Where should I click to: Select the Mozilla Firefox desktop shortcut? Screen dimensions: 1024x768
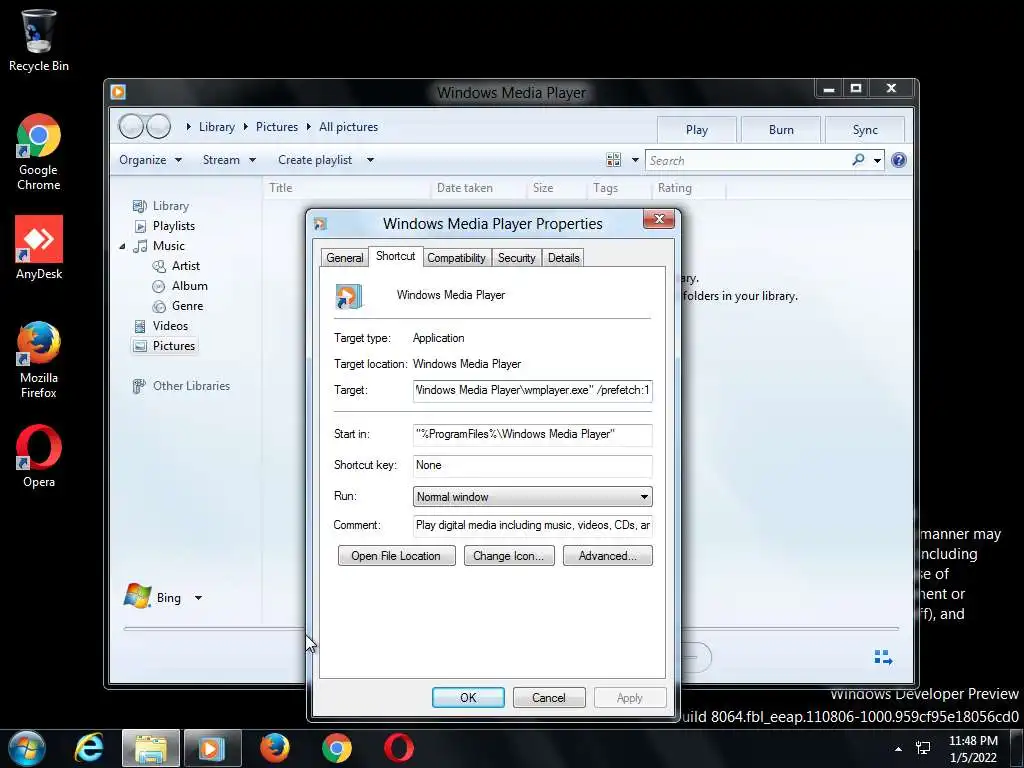(39, 359)
